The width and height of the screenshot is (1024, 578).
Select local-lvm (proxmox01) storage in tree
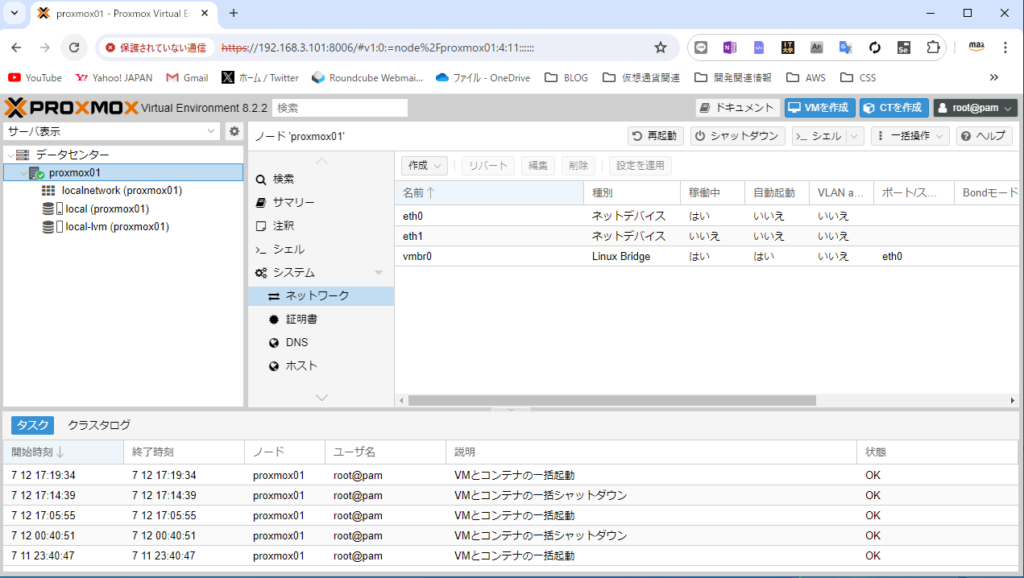(x=116, y=227)
